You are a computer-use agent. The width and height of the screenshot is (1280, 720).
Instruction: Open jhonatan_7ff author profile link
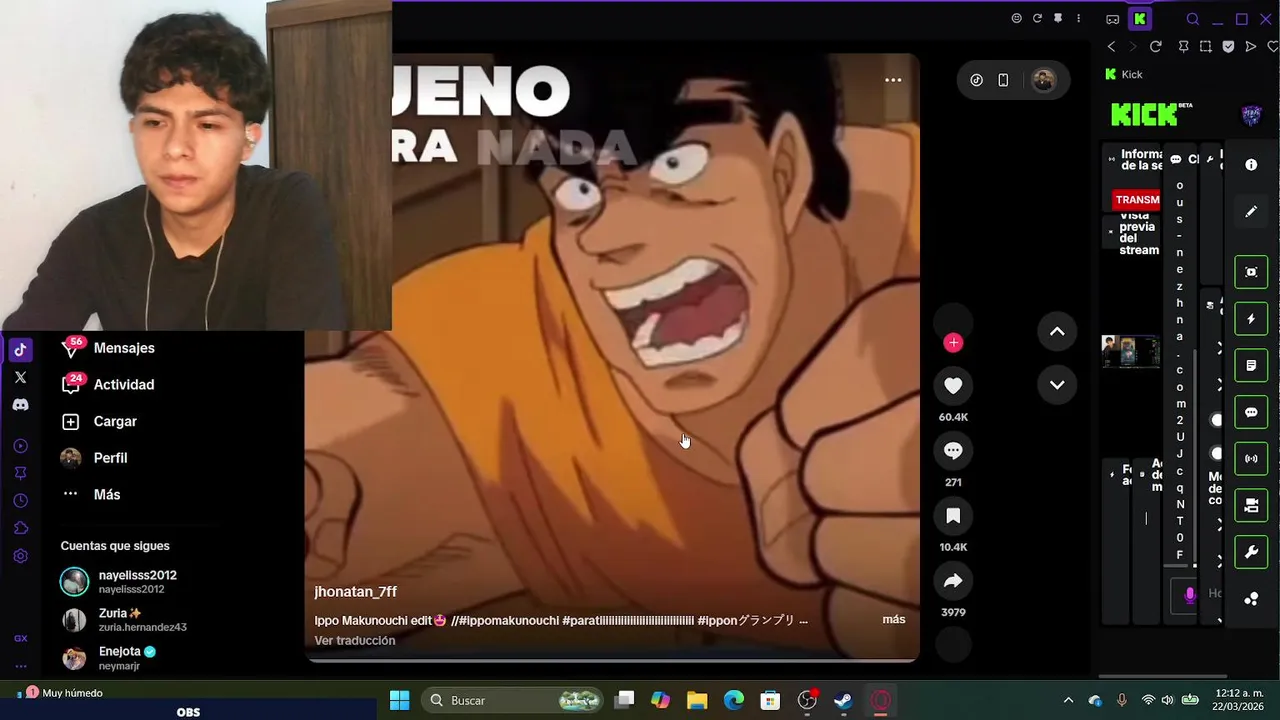pyautogui.click(x=355, y=592)
